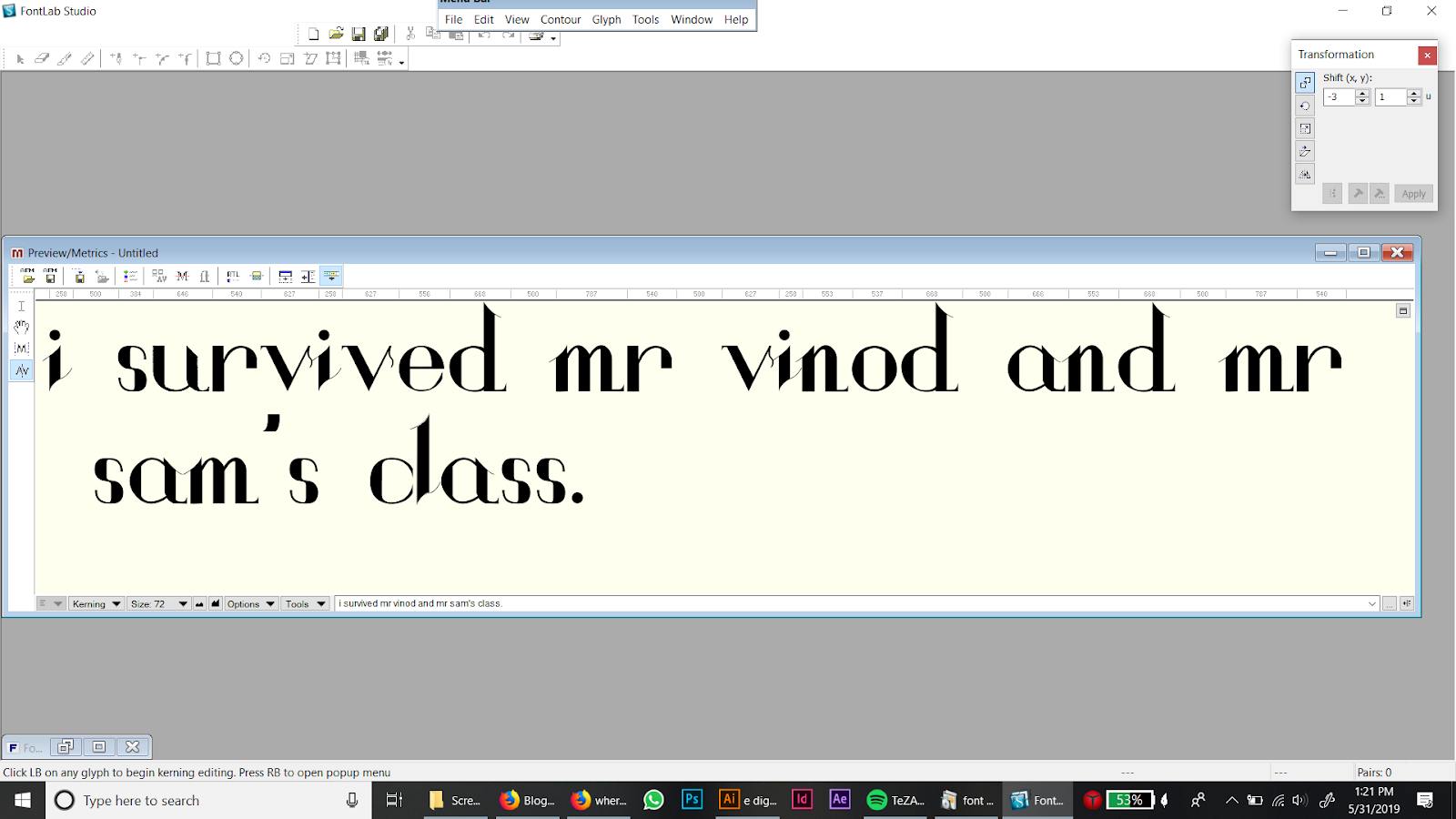This screenshot has height=819, width=1456.
Task: Select the Shift mode in Transformation panel
Action: point(1305,83)
